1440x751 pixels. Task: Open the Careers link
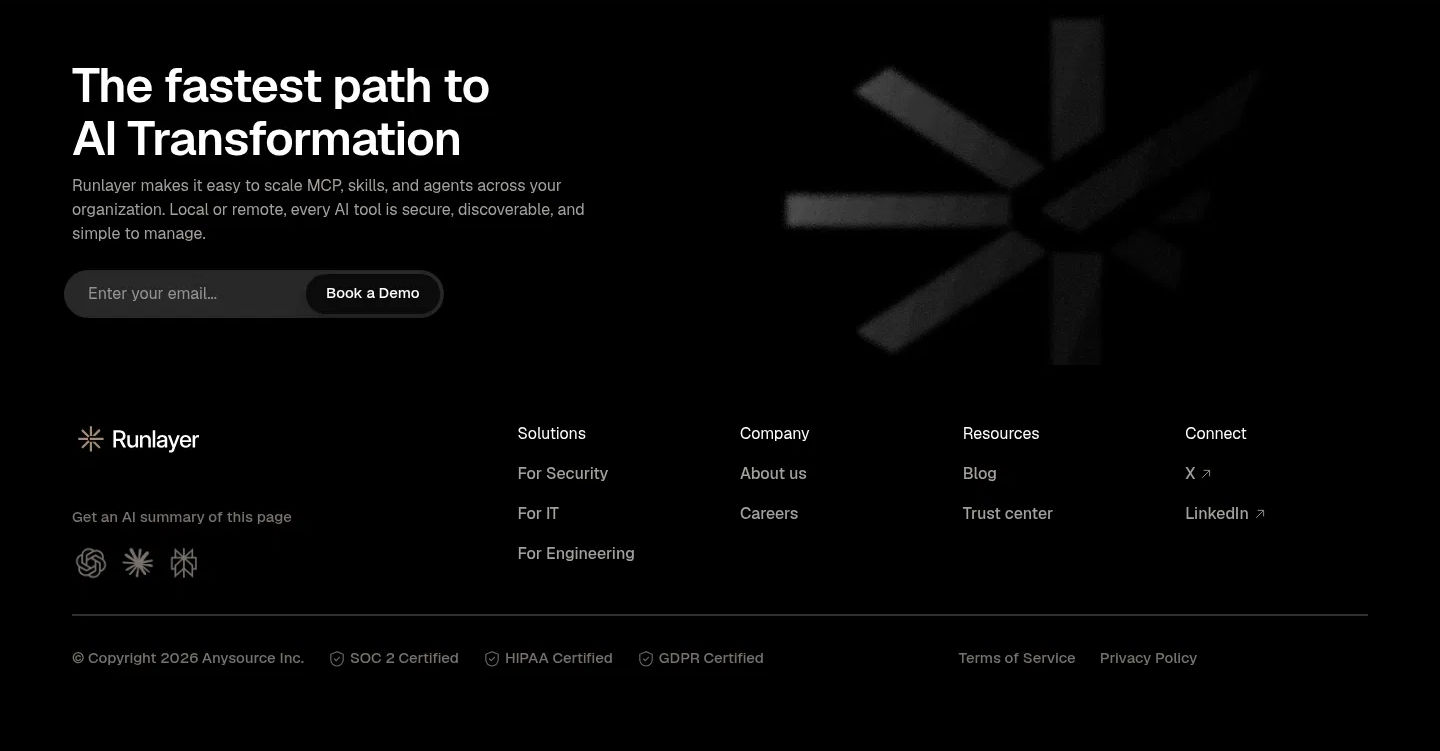[x=769, y=513]
